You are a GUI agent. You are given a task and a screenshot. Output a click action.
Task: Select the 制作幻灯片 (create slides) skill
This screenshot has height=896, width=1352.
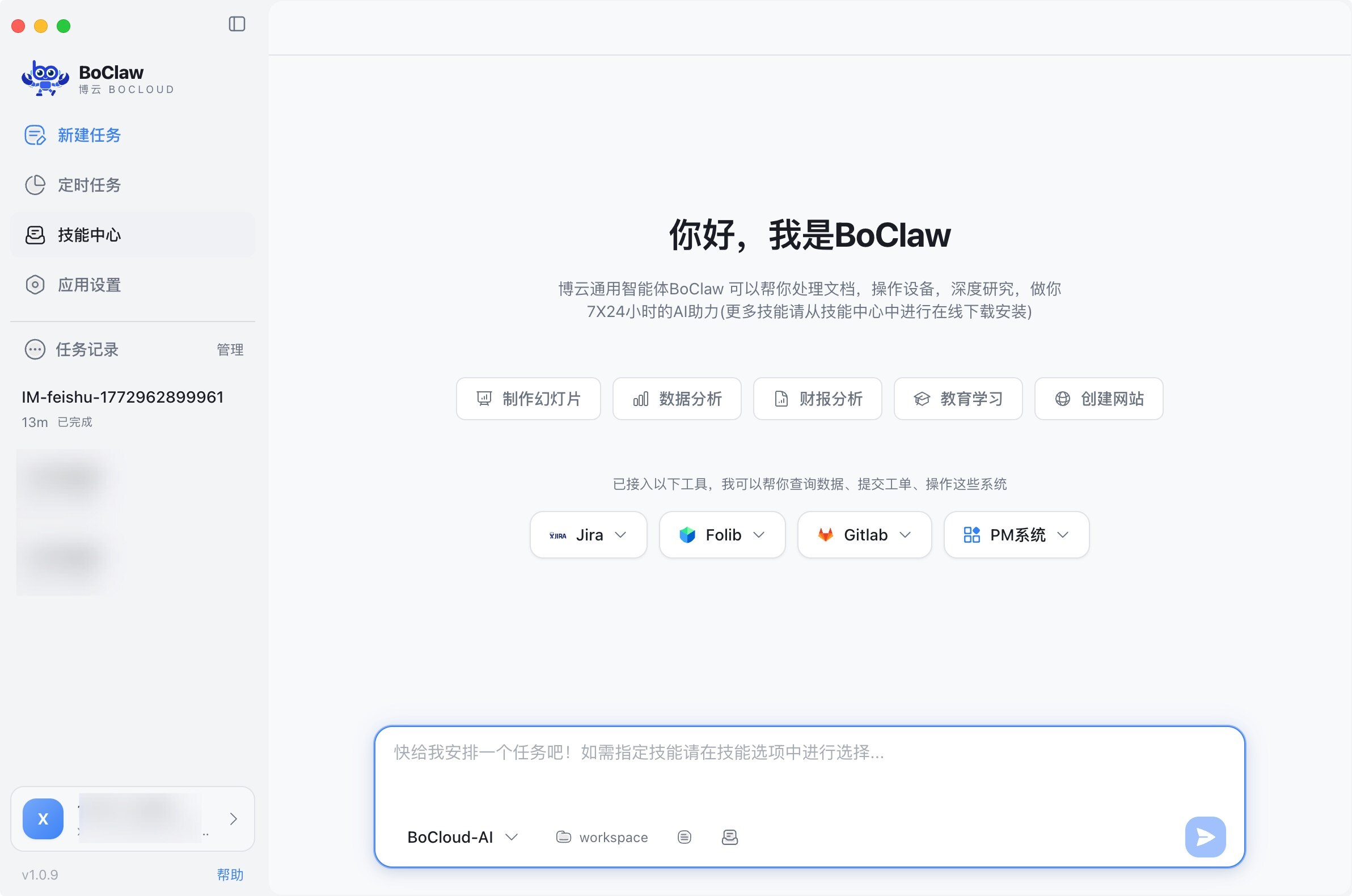pyautogui.click(x=527, y=398)
